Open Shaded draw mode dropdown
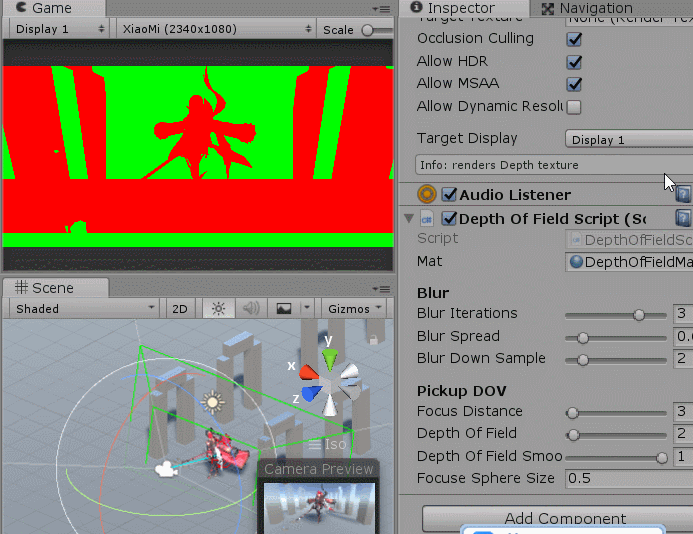Screen dimensions: 693x534 click(84, 308)
